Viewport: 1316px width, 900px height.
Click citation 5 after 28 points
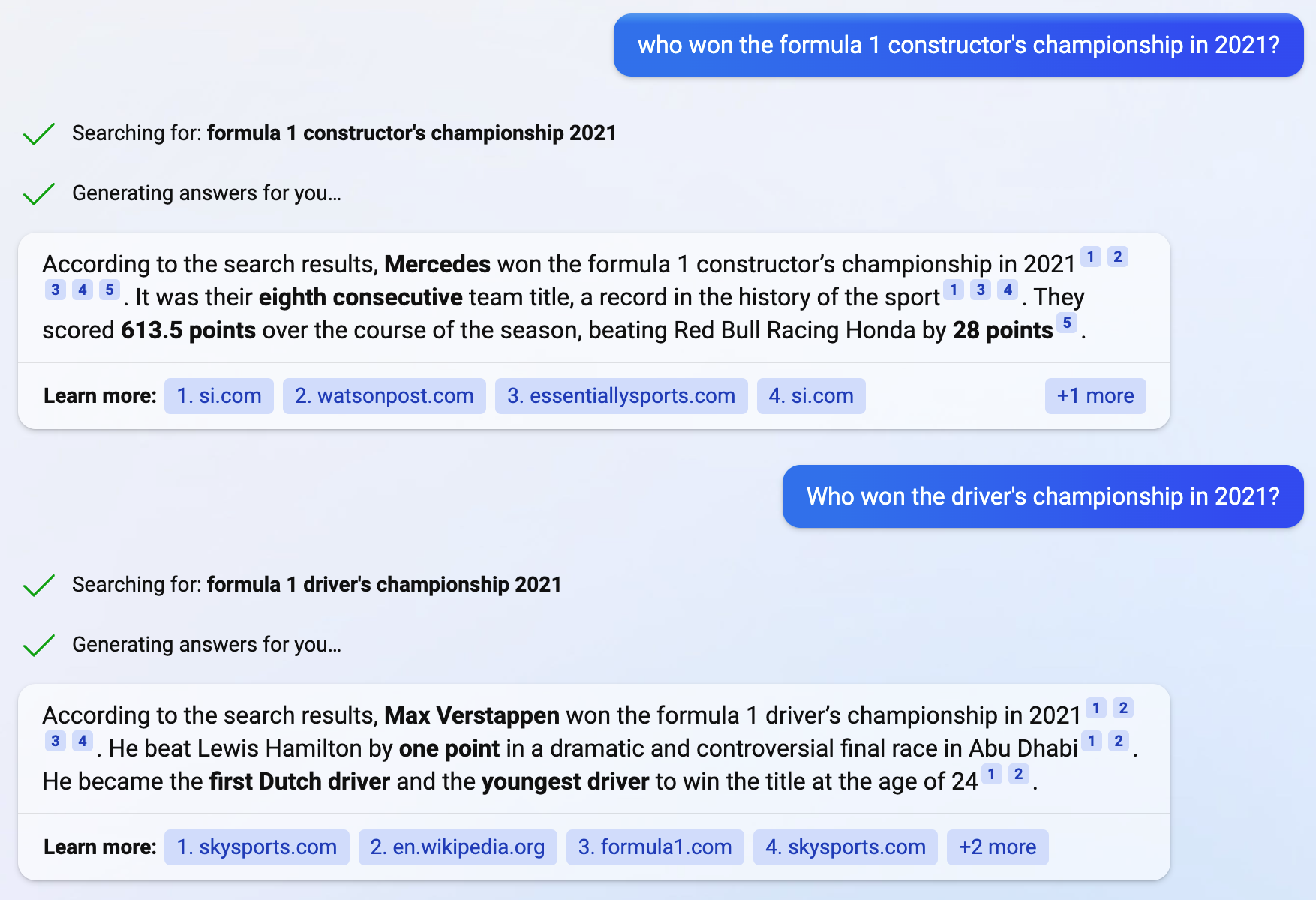tap(1067, 322)
